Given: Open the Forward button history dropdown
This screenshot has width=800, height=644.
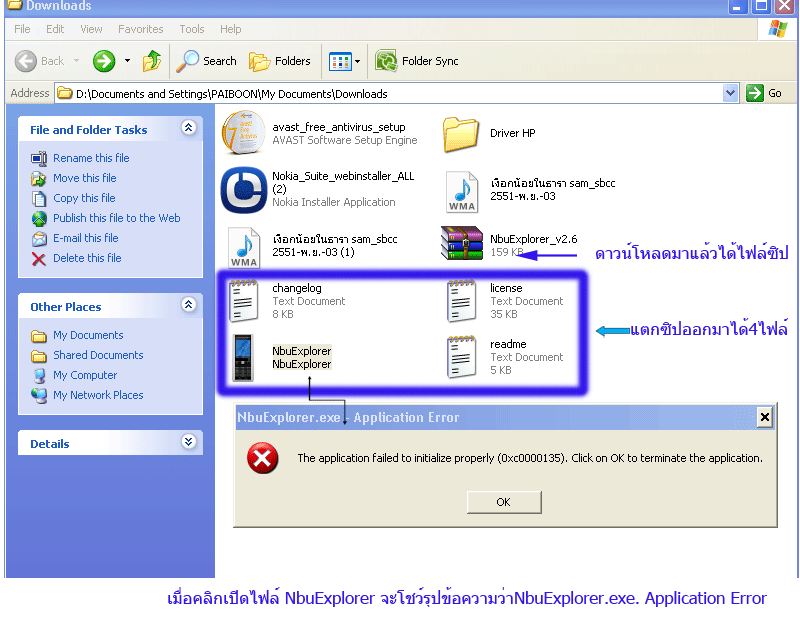Looking at the screenshot, I should 127,61.
